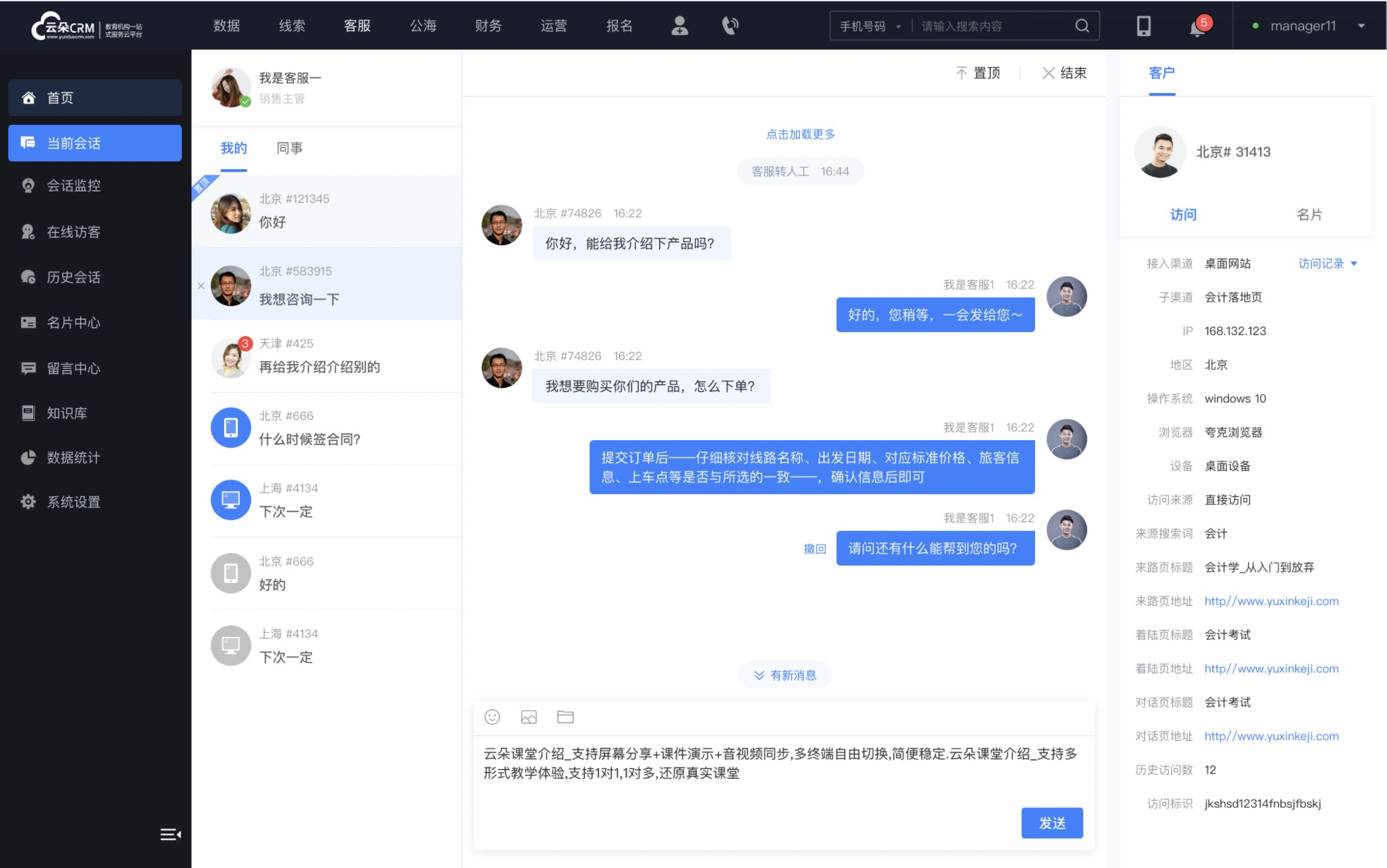The image size is (1387, 868).
Task: Click 置顶 button to pin conversation
Action: pyautogui.click(x=979, y=72)
